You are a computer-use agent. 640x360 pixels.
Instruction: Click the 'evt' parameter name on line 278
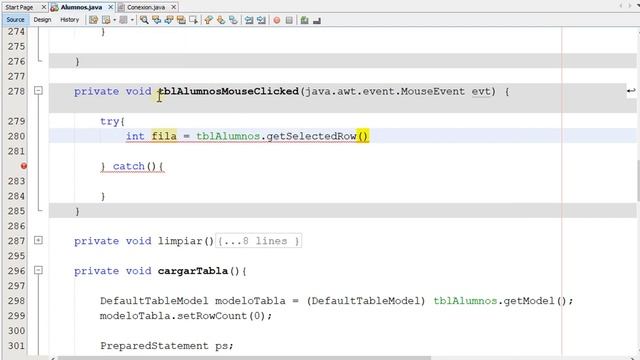(x=481, y=91)
